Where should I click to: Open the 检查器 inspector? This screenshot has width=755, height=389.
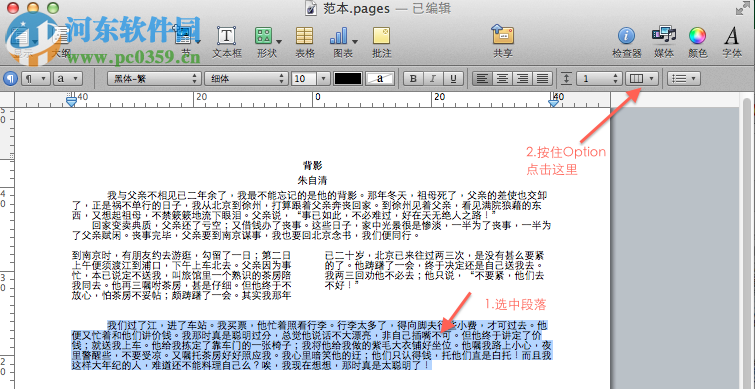pyautogui.click(x=626, y=42)
